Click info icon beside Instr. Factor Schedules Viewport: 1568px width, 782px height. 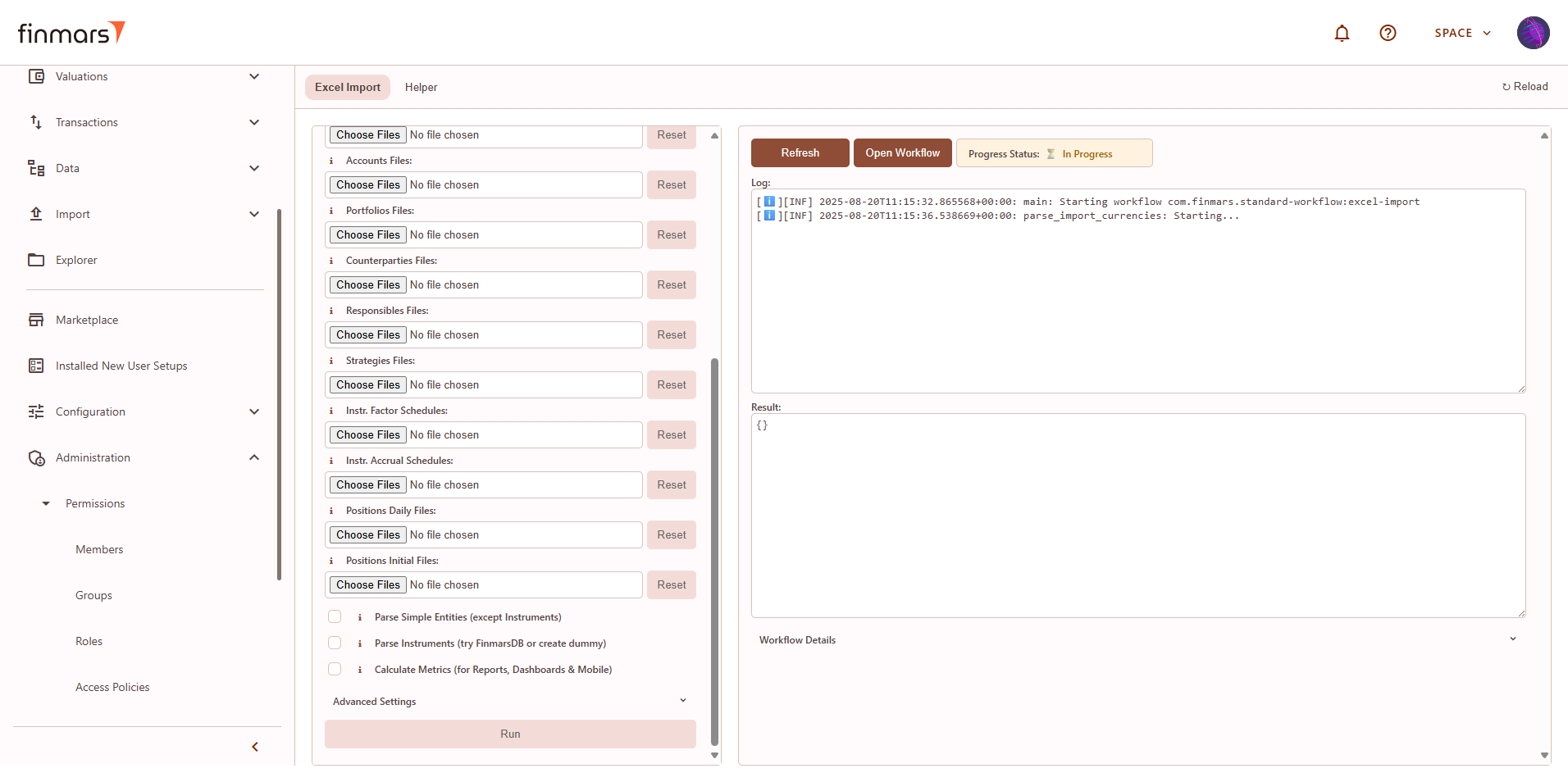coord(331,411)
